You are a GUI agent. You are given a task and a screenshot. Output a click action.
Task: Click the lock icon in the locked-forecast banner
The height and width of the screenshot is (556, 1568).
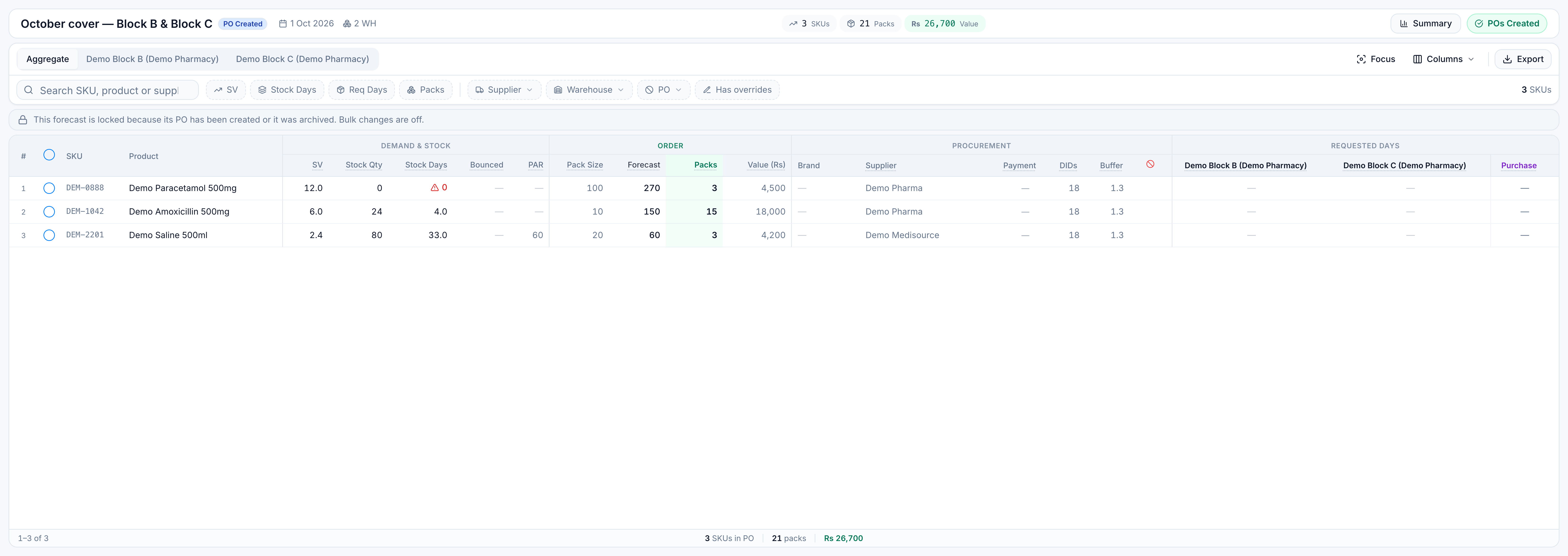[23, 120]
